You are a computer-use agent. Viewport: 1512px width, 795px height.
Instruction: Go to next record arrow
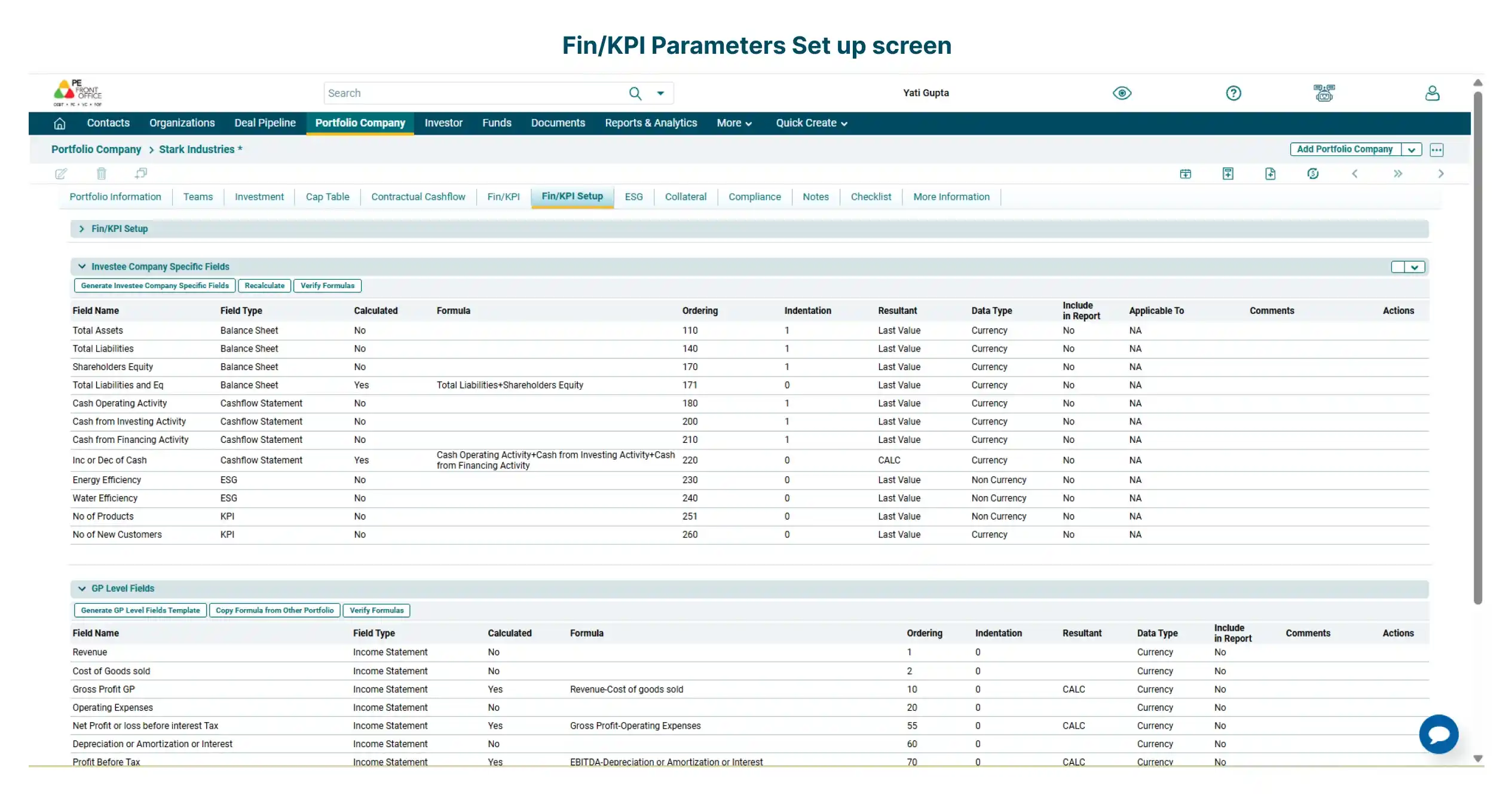tap(1440, 174)
